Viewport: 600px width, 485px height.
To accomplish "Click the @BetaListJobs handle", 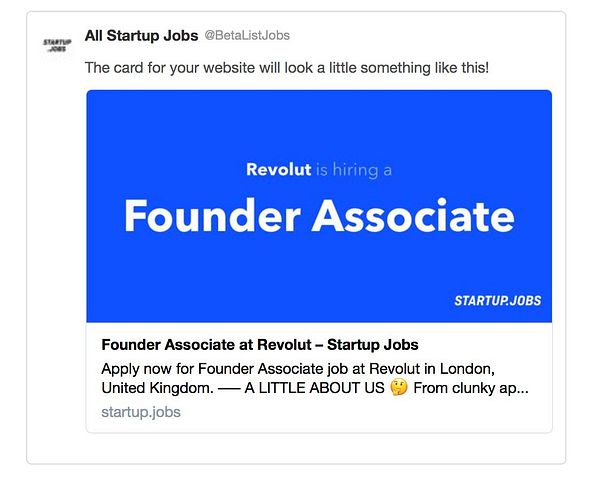I will pyautogui.click(x=247, y=35).
